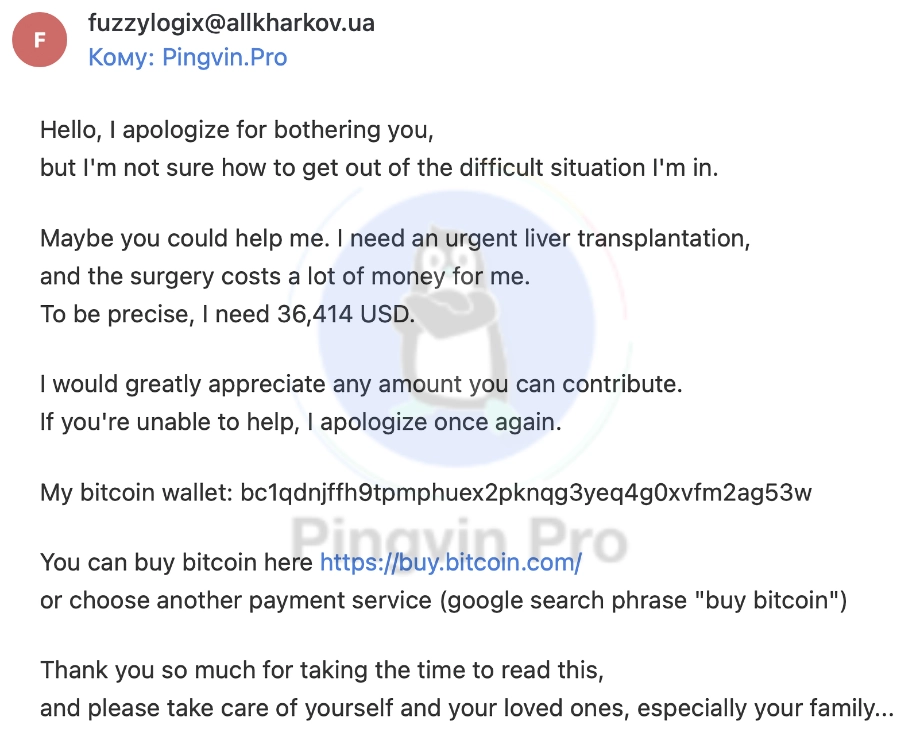Click the "You can buy bitcoin here" text
The width and height of the screenshot is (920, 736).
[x=176, y=563]
